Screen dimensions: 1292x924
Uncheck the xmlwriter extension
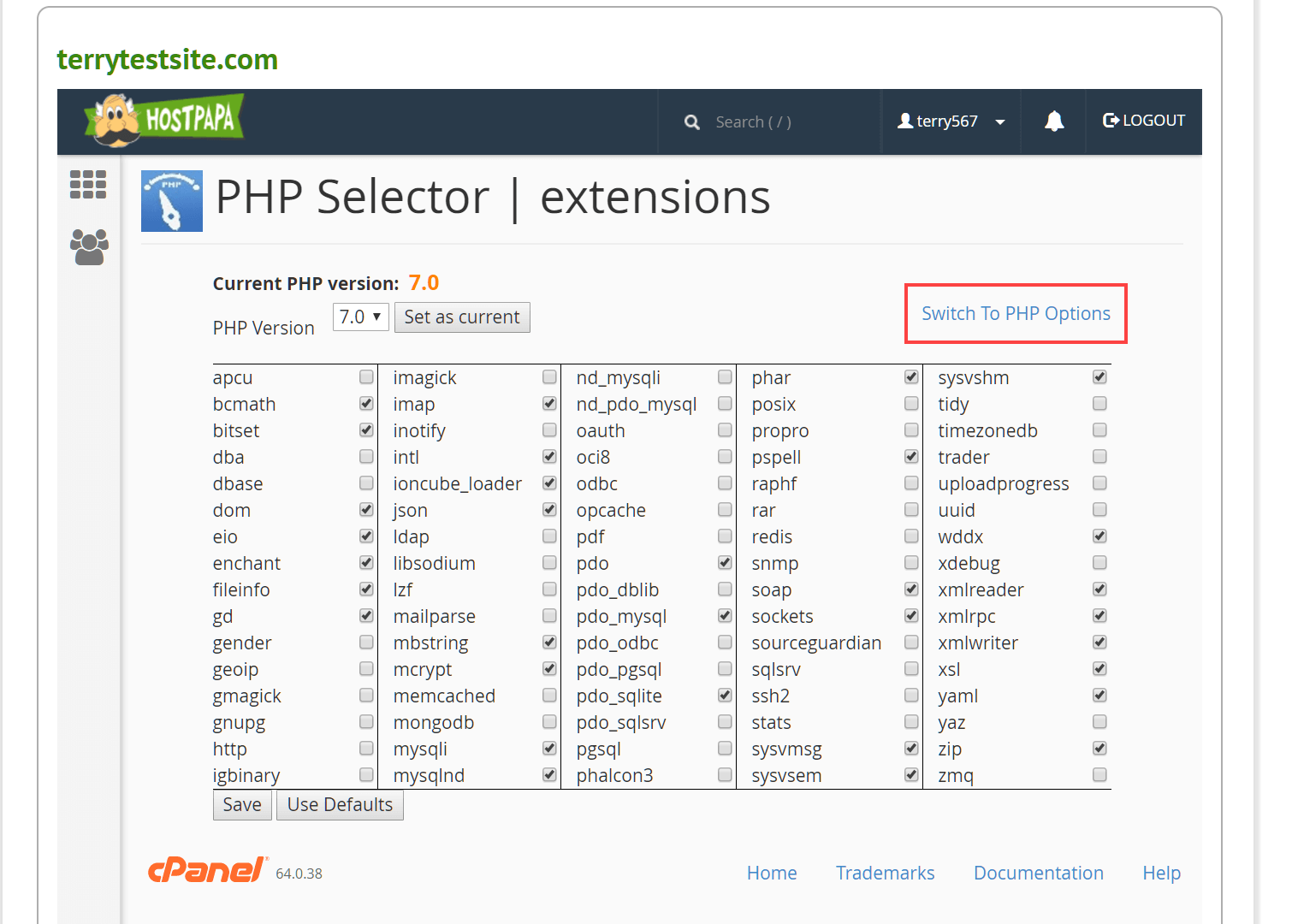[x=1099, y=642]
